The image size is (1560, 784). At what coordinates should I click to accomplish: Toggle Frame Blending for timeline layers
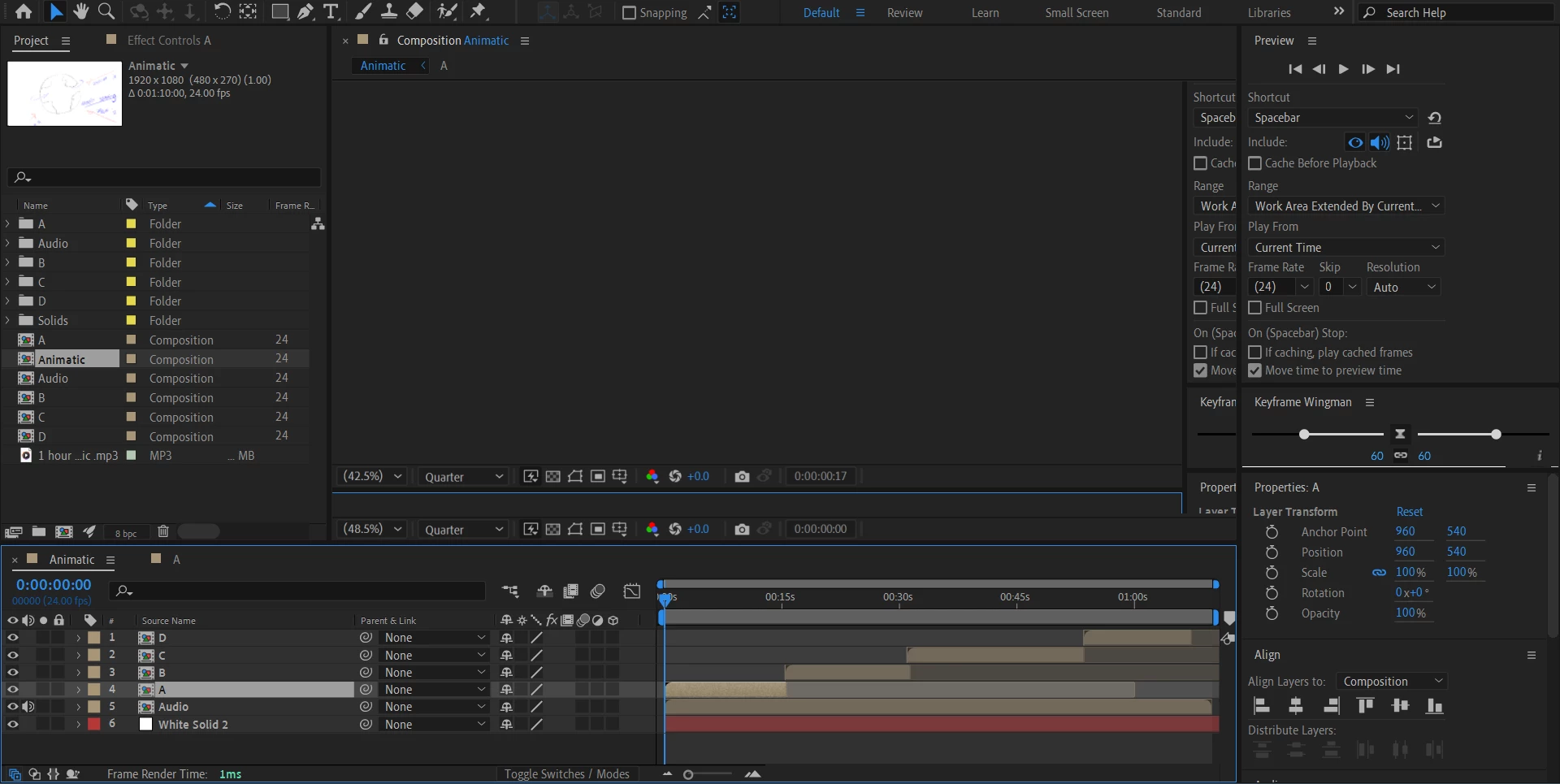[x=571, y=591]
